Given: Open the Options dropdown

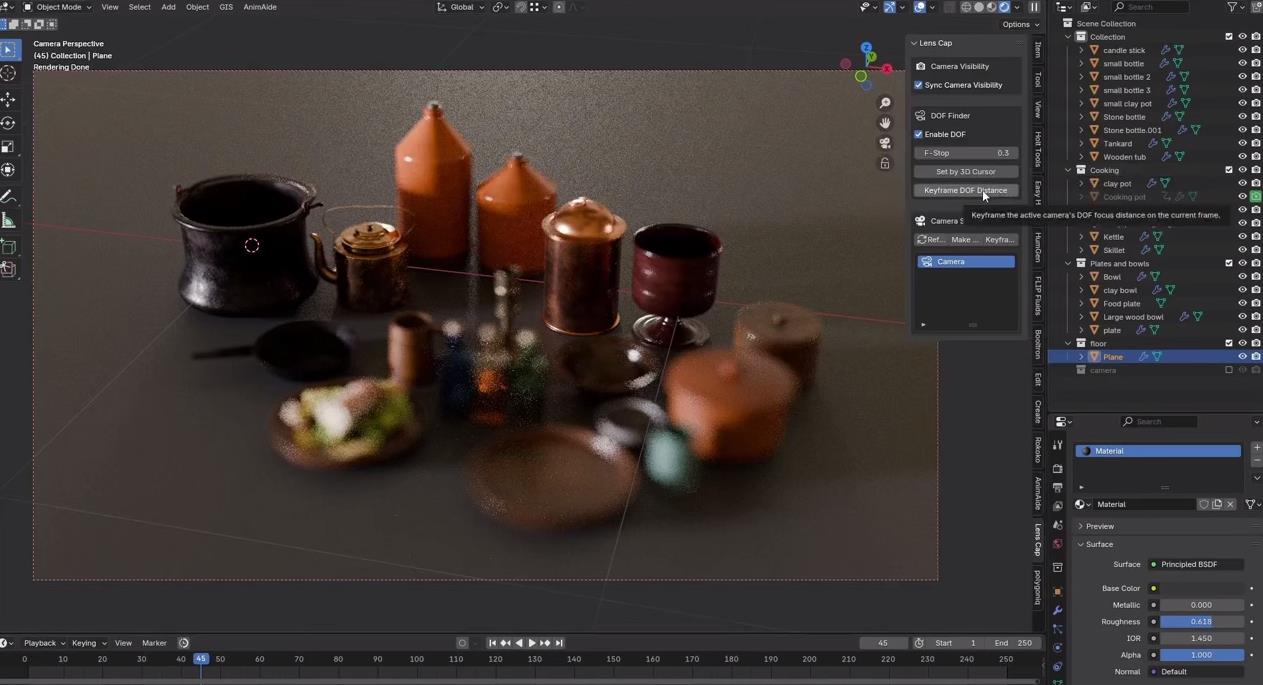Looking at the screenshot, I should click(x=1020, y=24).
